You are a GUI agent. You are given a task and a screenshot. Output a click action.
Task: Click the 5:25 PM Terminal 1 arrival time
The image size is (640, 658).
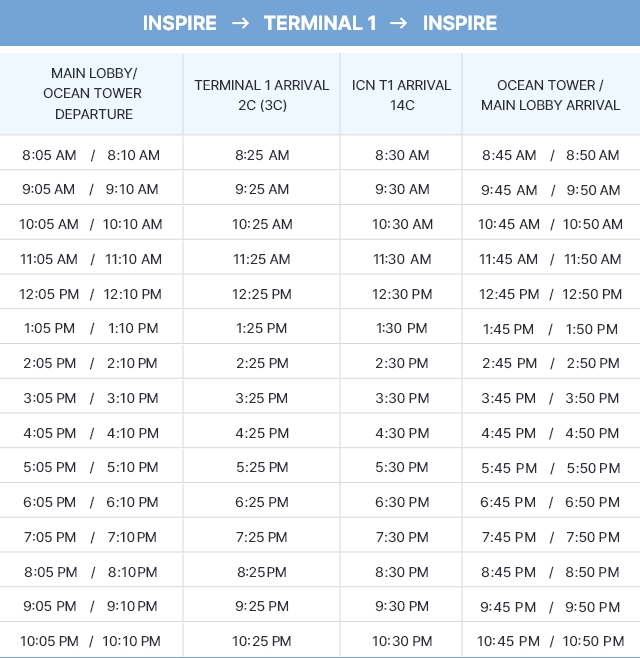[x=262, y=467]
